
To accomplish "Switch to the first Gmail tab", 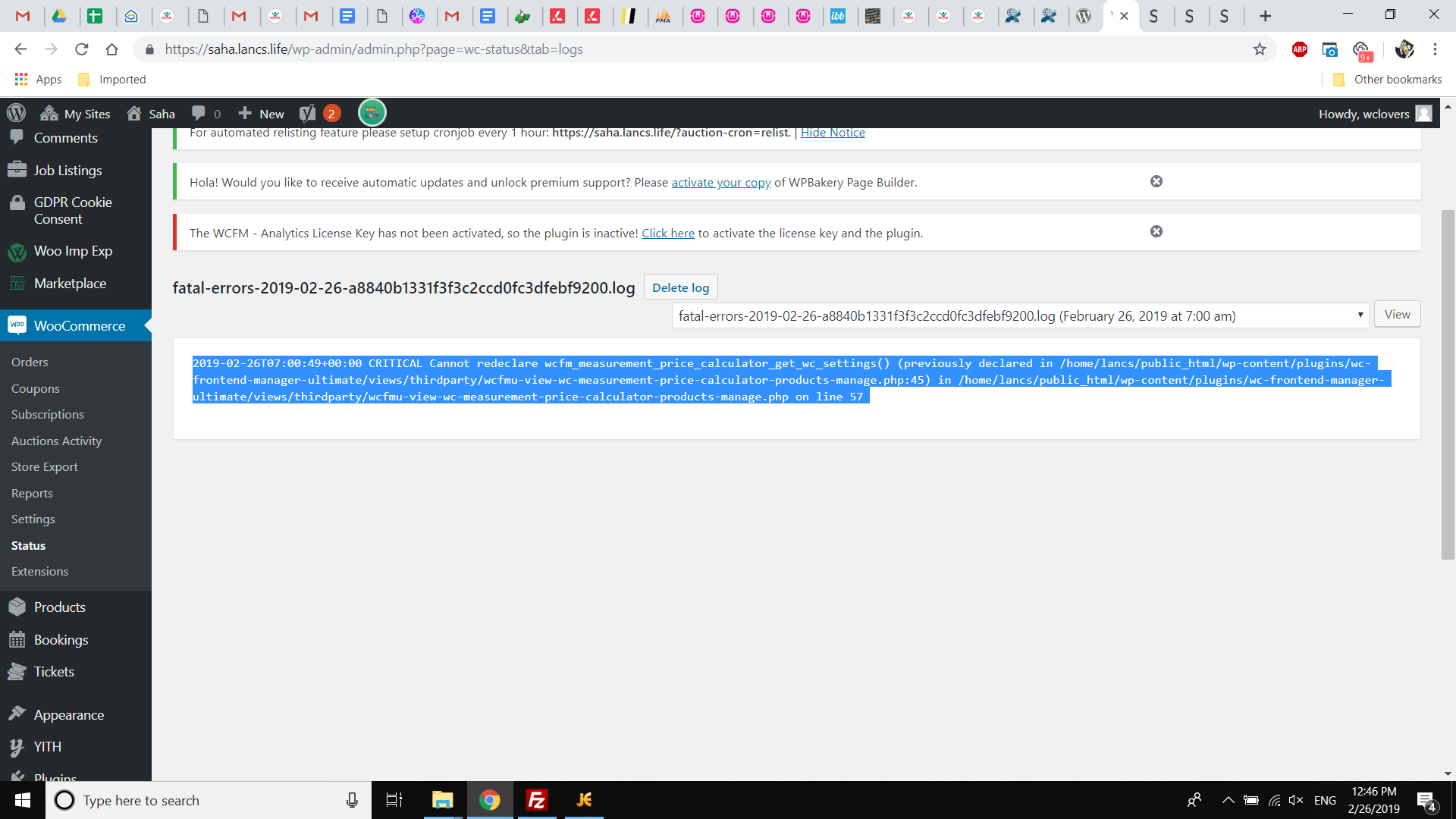I will (x=23, y=16).
